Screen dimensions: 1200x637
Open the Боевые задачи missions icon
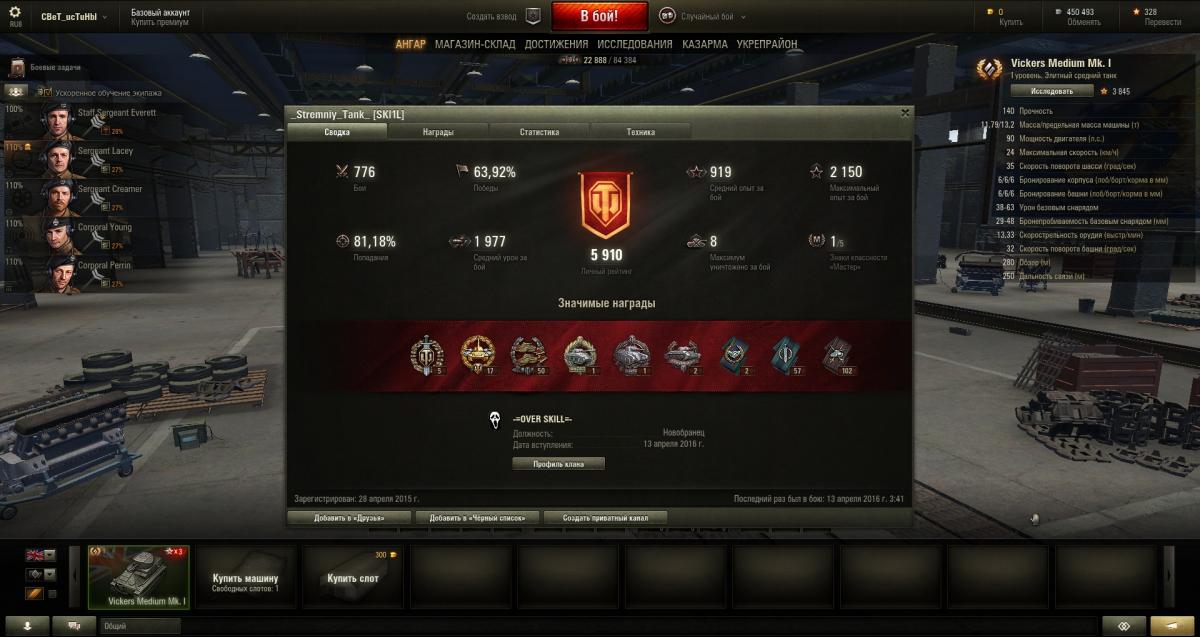(x=17, y=67)
